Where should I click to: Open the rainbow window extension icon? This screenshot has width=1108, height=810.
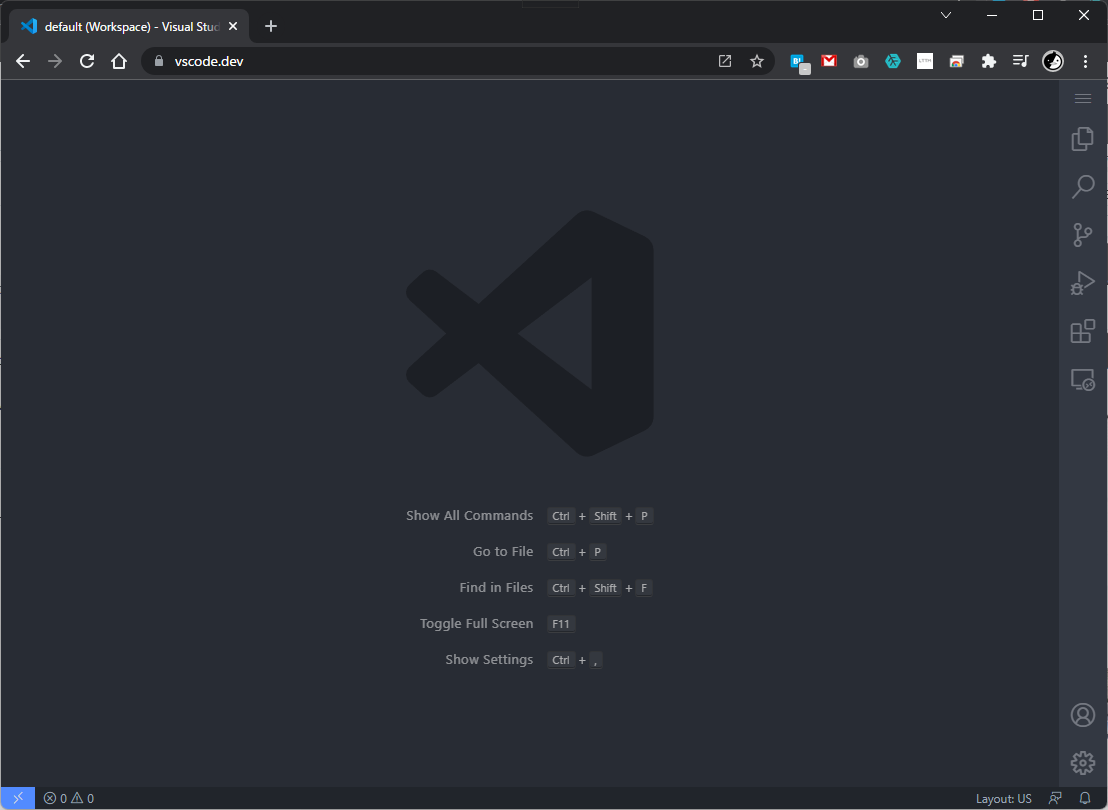[957, 61]
